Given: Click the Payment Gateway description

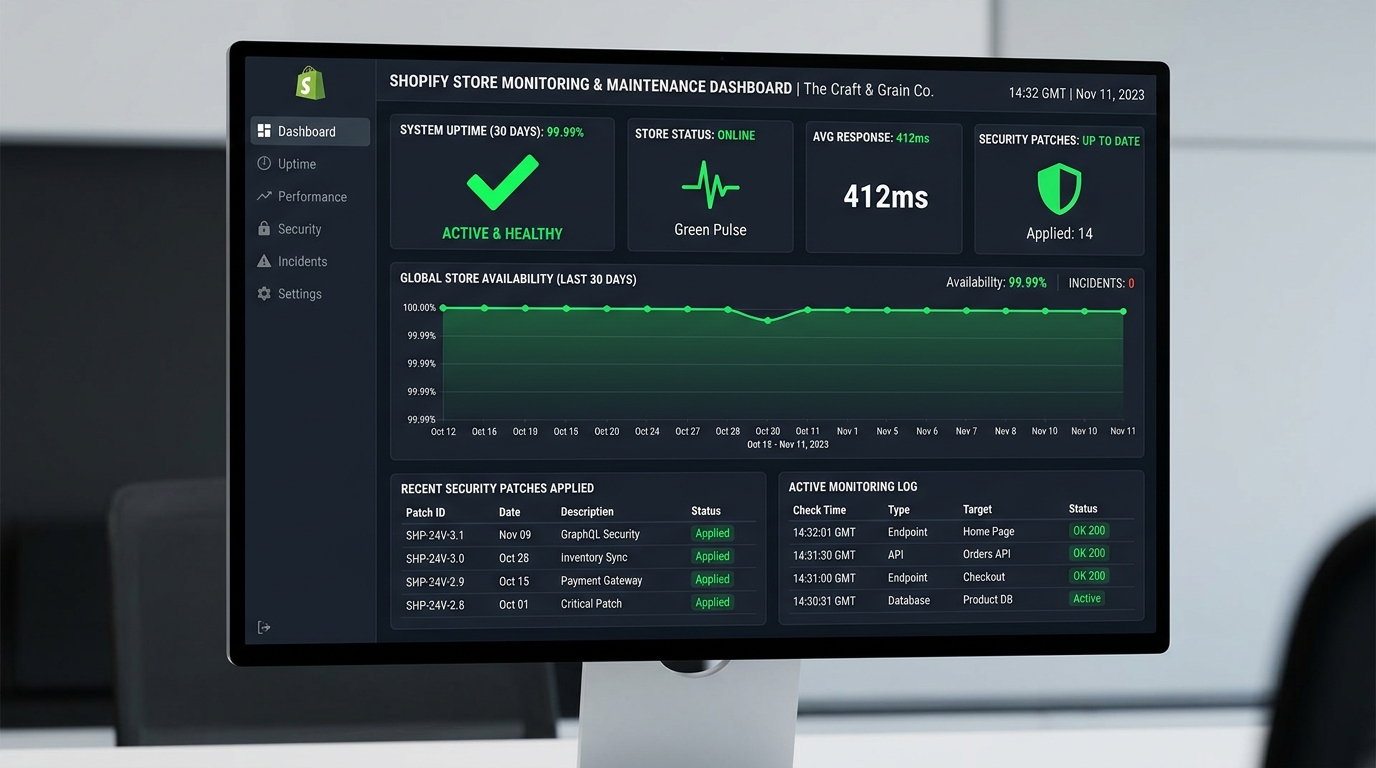Looking at the screenshot, I should 601,580.
